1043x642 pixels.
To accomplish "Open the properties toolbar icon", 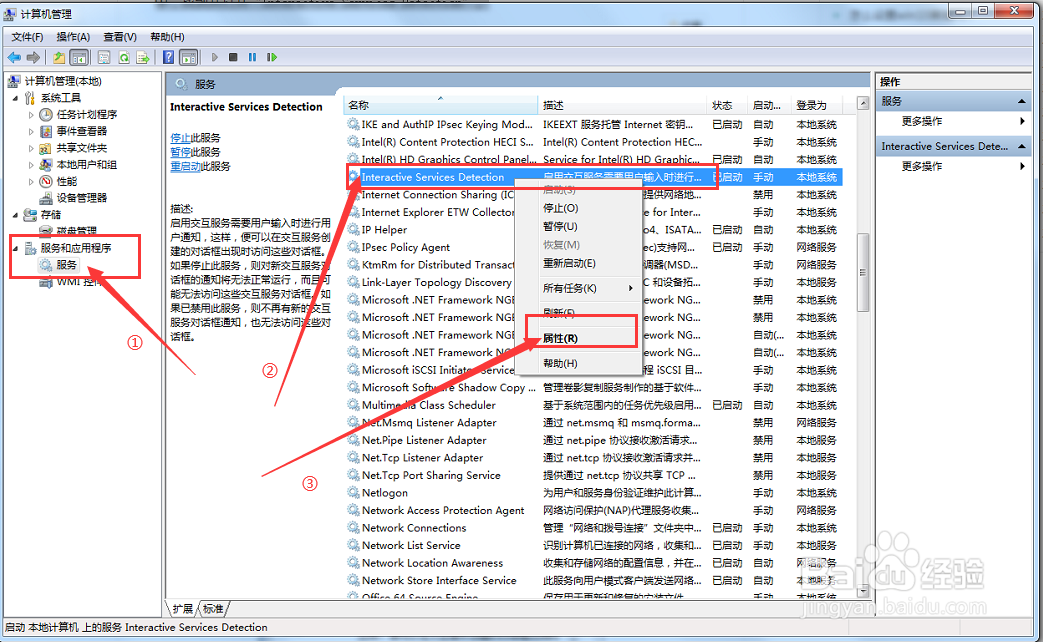I will tap(105, 57).
